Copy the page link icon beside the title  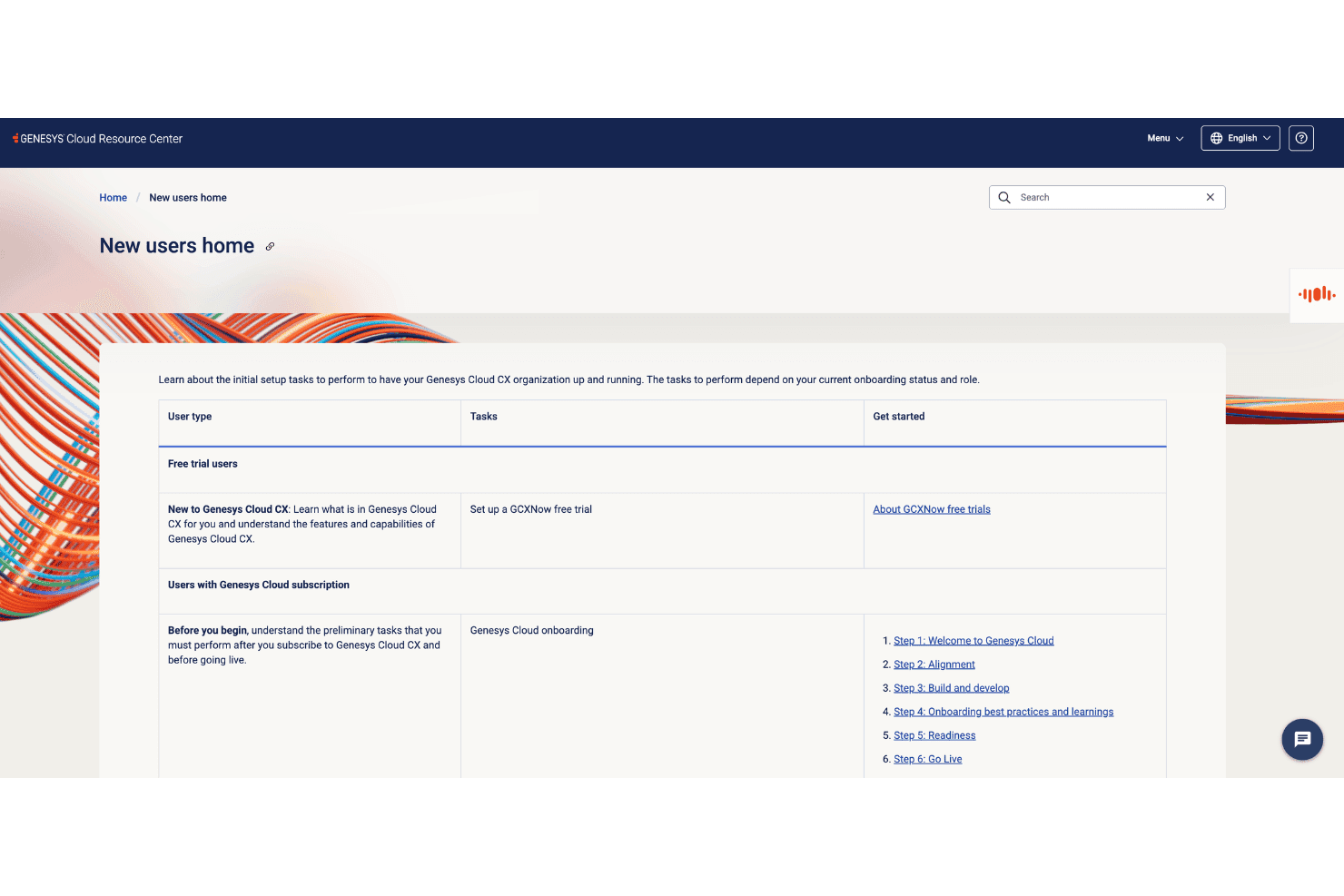(270, 246)
